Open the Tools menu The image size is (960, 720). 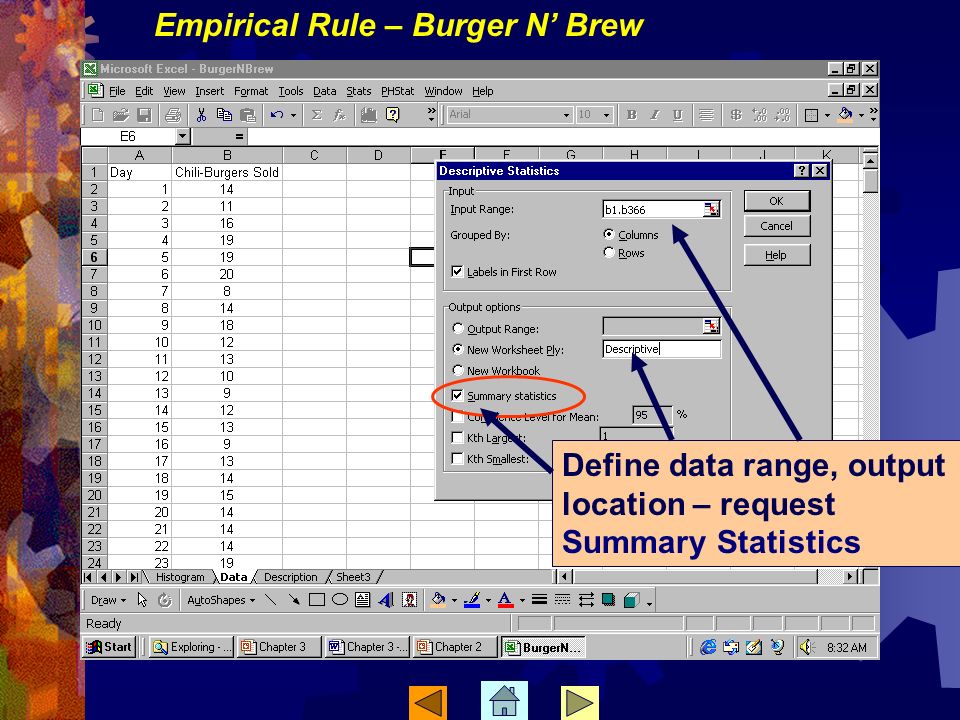(291, 91)
